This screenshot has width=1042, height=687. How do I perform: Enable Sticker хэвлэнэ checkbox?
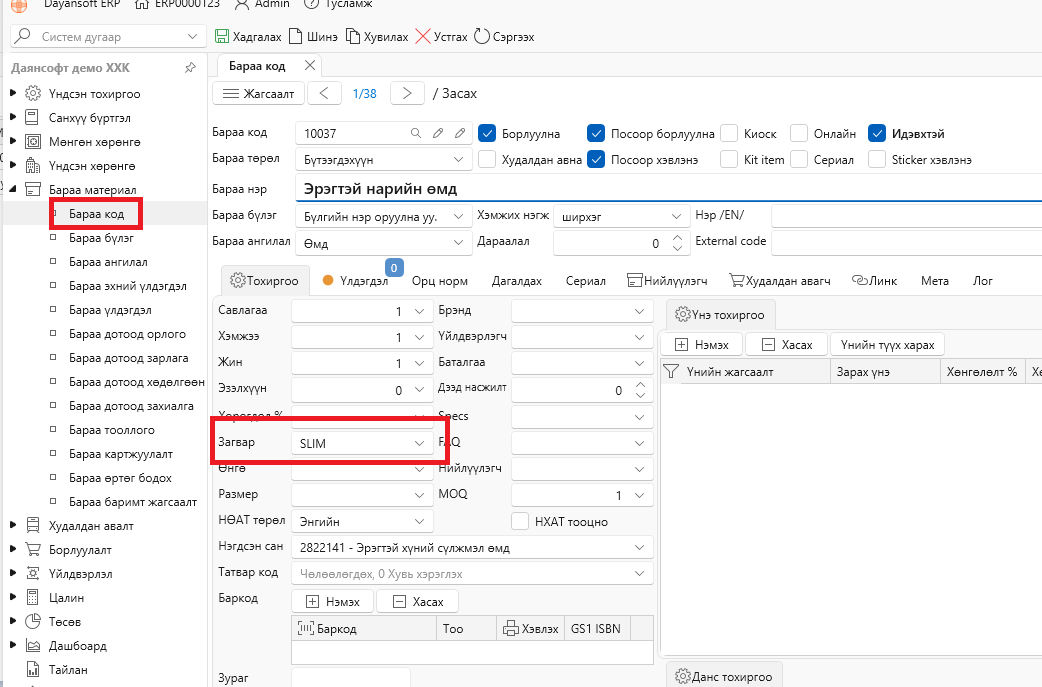click(x=877, y=159)
